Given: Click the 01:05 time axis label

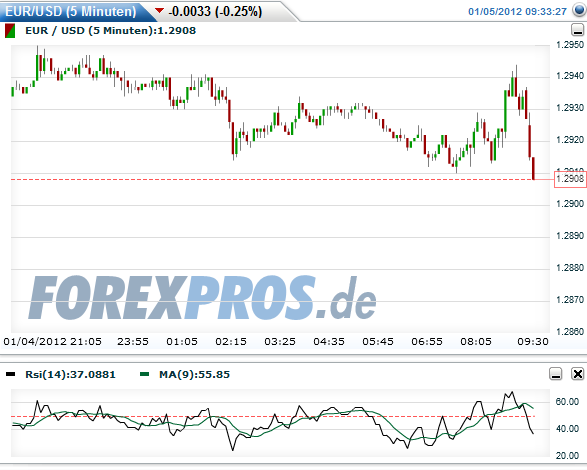Looking at the screenshot, I should coord(182,342).
